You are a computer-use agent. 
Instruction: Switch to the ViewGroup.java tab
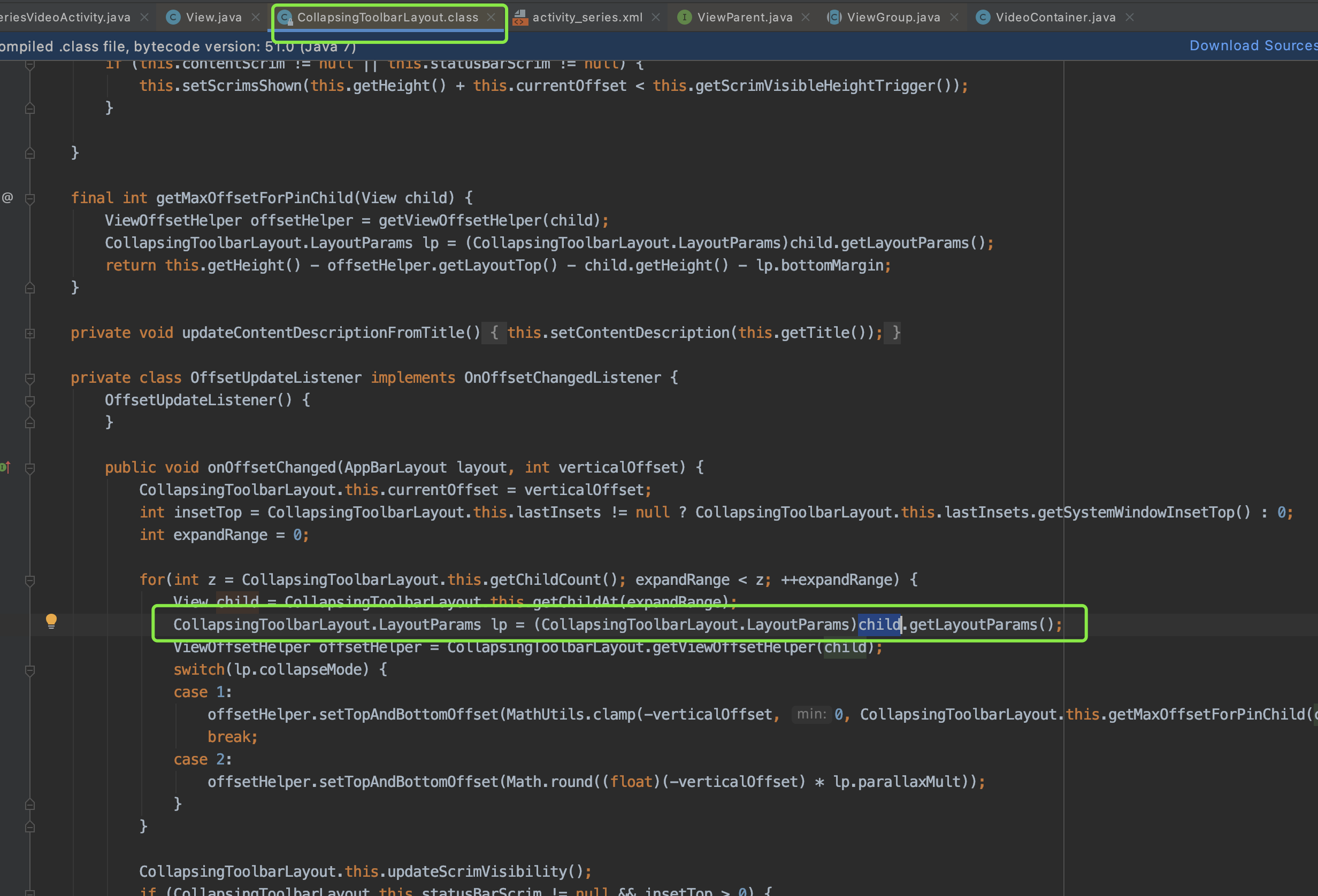pos(893,18)
